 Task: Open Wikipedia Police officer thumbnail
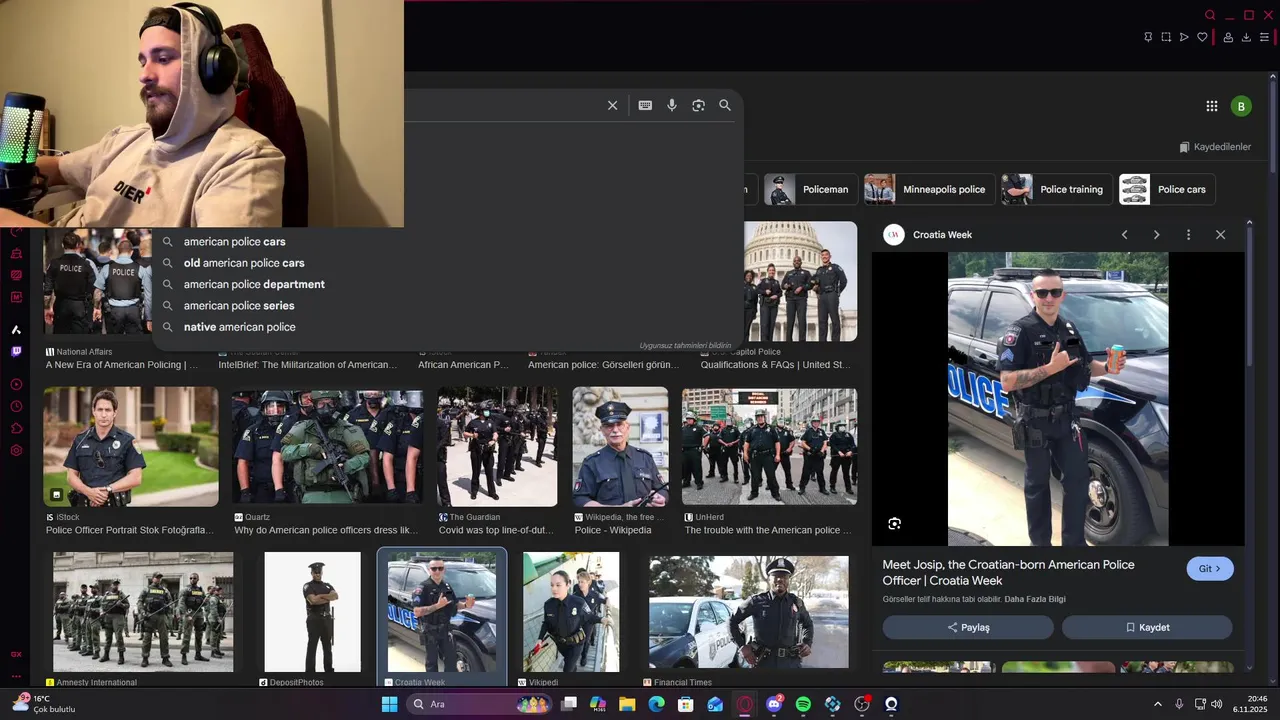click(620, 447)
